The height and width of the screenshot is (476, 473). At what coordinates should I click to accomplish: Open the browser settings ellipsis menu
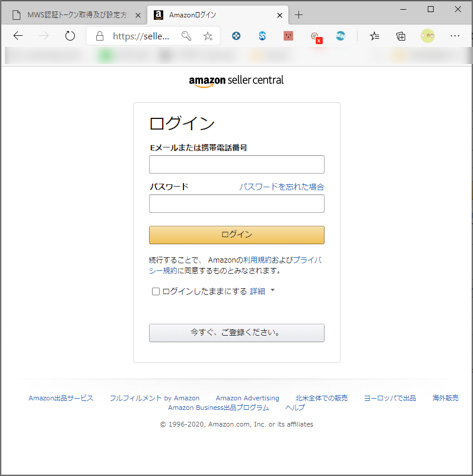click(455, 36)
